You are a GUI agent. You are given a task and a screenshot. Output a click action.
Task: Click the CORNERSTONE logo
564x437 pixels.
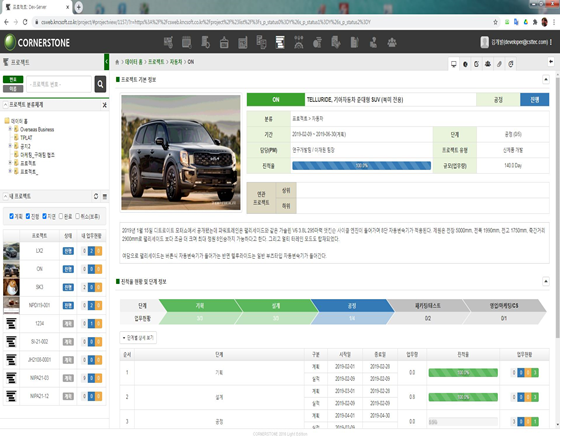[37, 42]
